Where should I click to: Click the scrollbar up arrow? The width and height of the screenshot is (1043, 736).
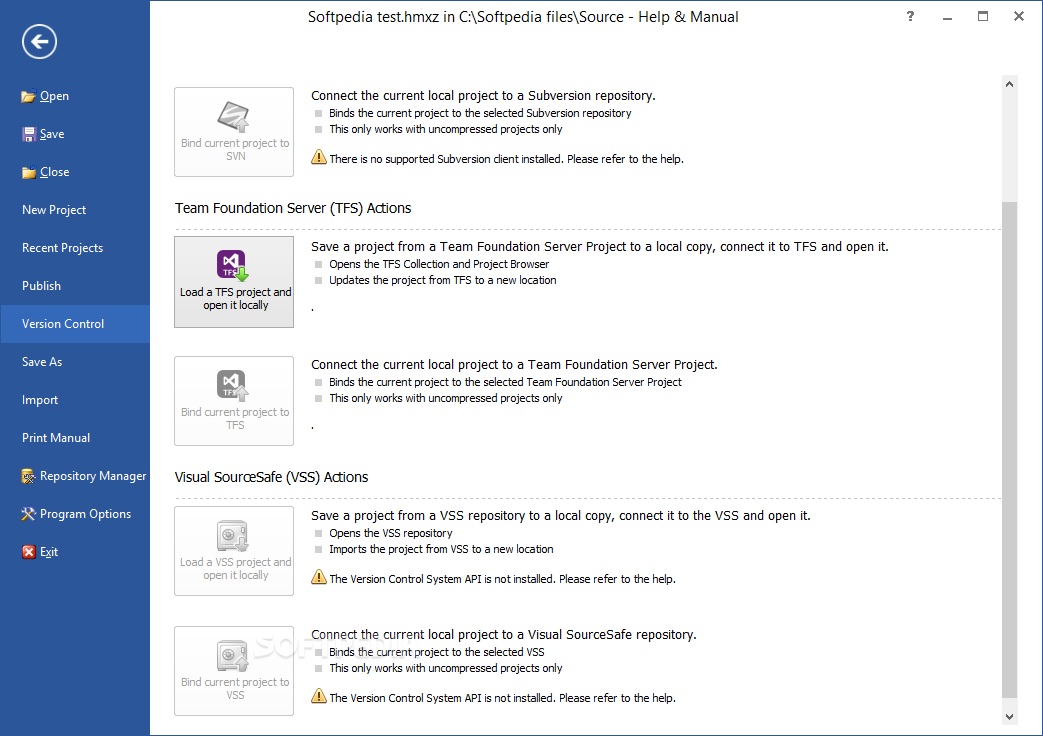tap(1009, 85)
